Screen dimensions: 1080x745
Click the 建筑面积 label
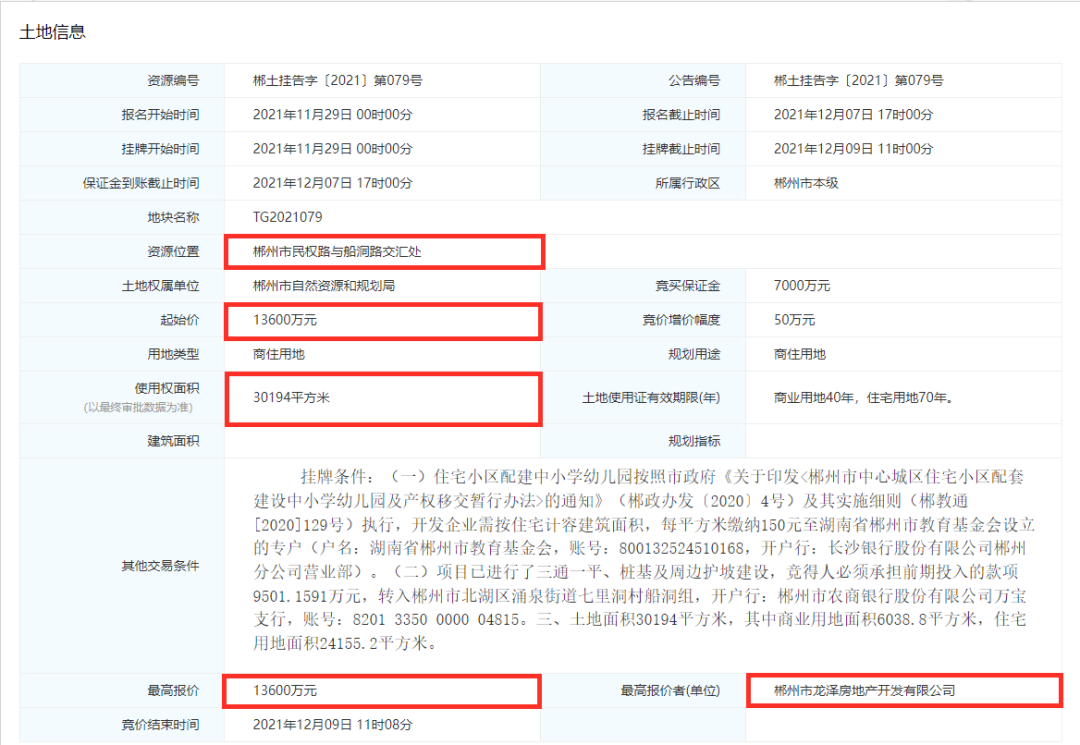click(x=173, y=441)
